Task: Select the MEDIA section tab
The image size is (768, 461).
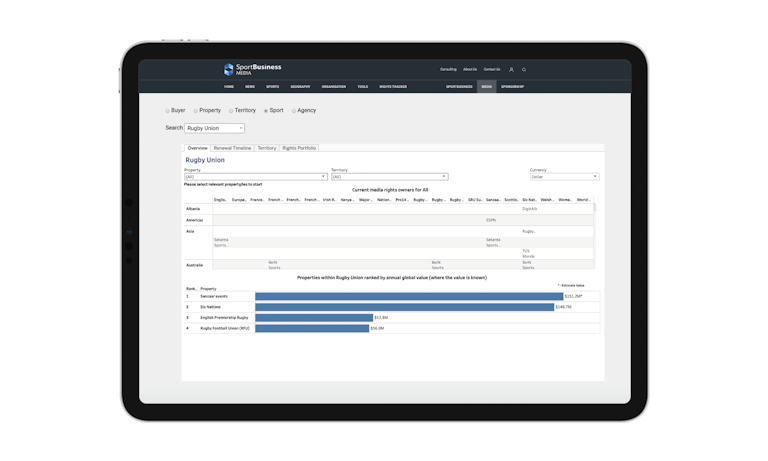Action: tap(486, 87)
